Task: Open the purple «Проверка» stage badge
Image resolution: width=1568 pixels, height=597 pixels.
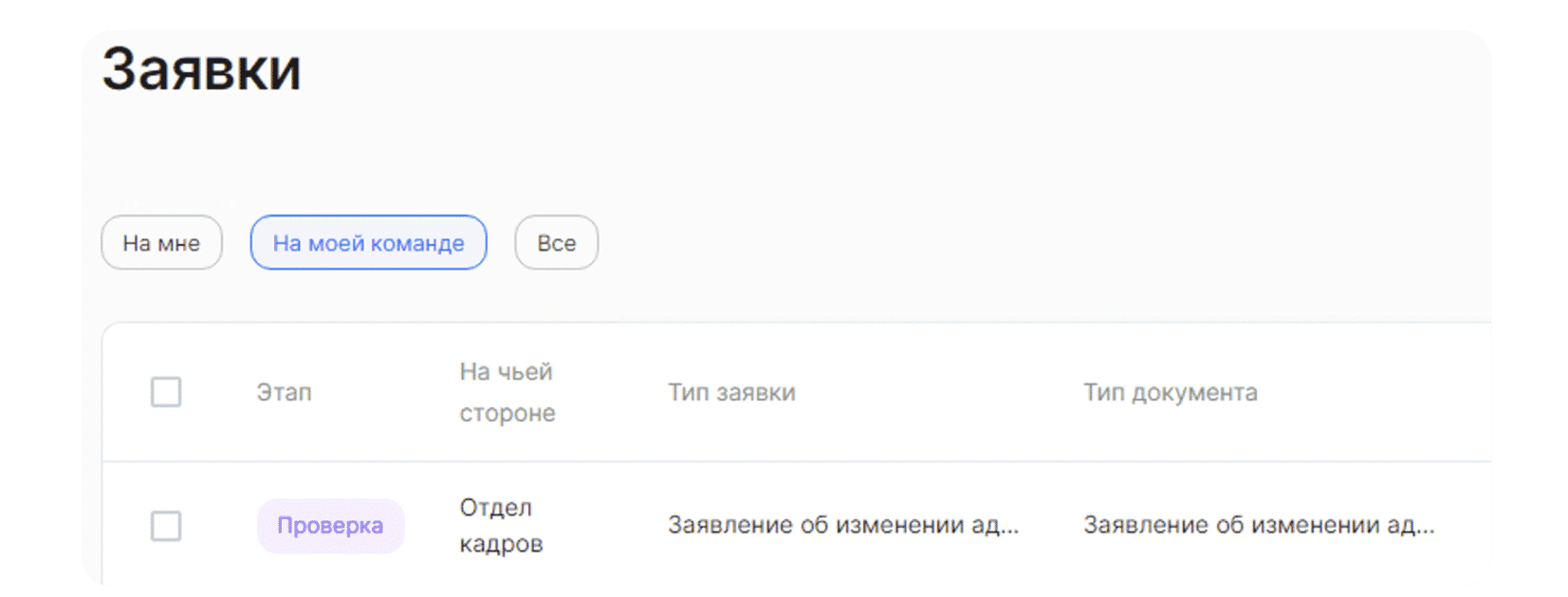Action: 330,526
